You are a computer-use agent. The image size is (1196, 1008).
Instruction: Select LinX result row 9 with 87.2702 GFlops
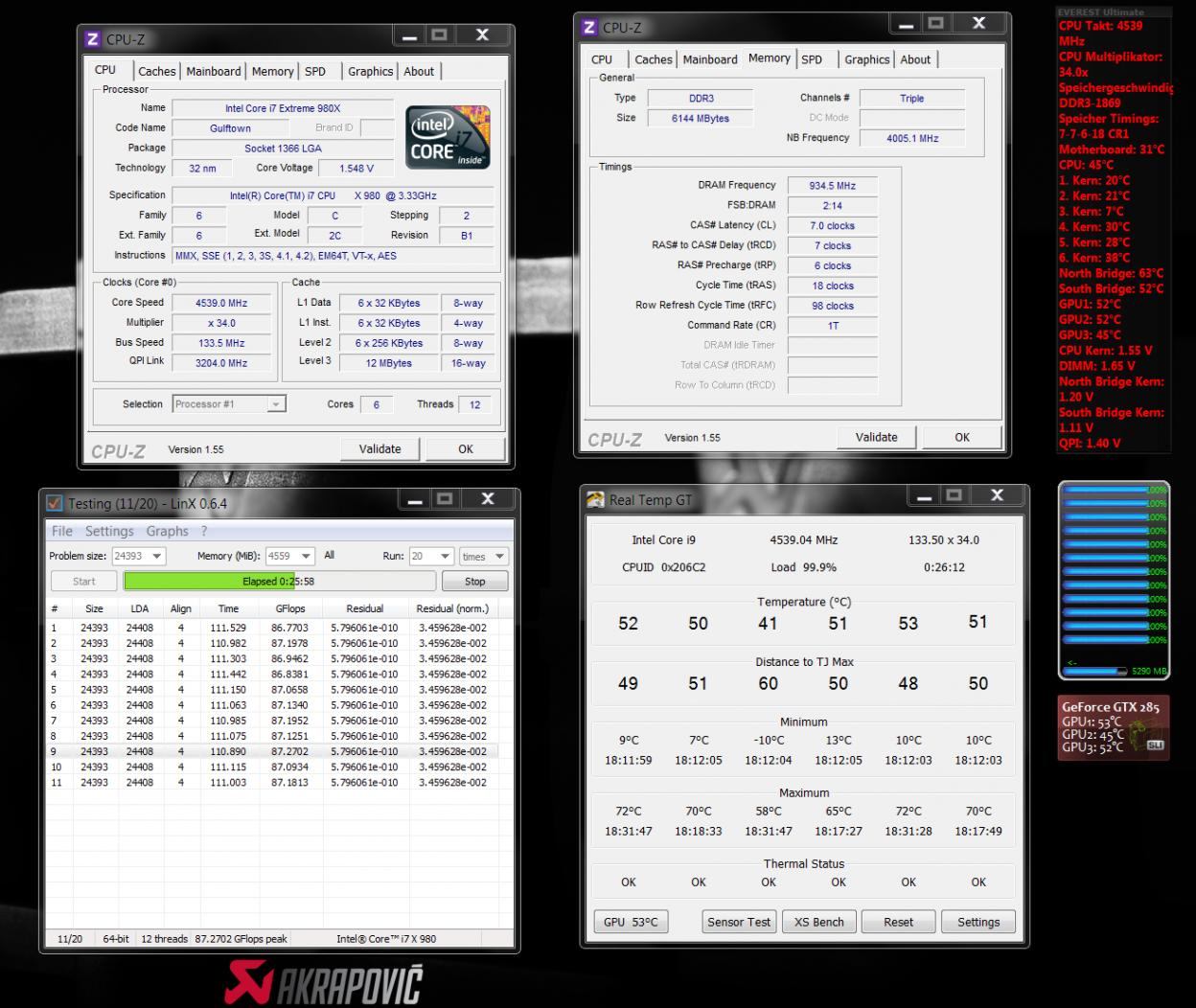click(x=270, y=751)
